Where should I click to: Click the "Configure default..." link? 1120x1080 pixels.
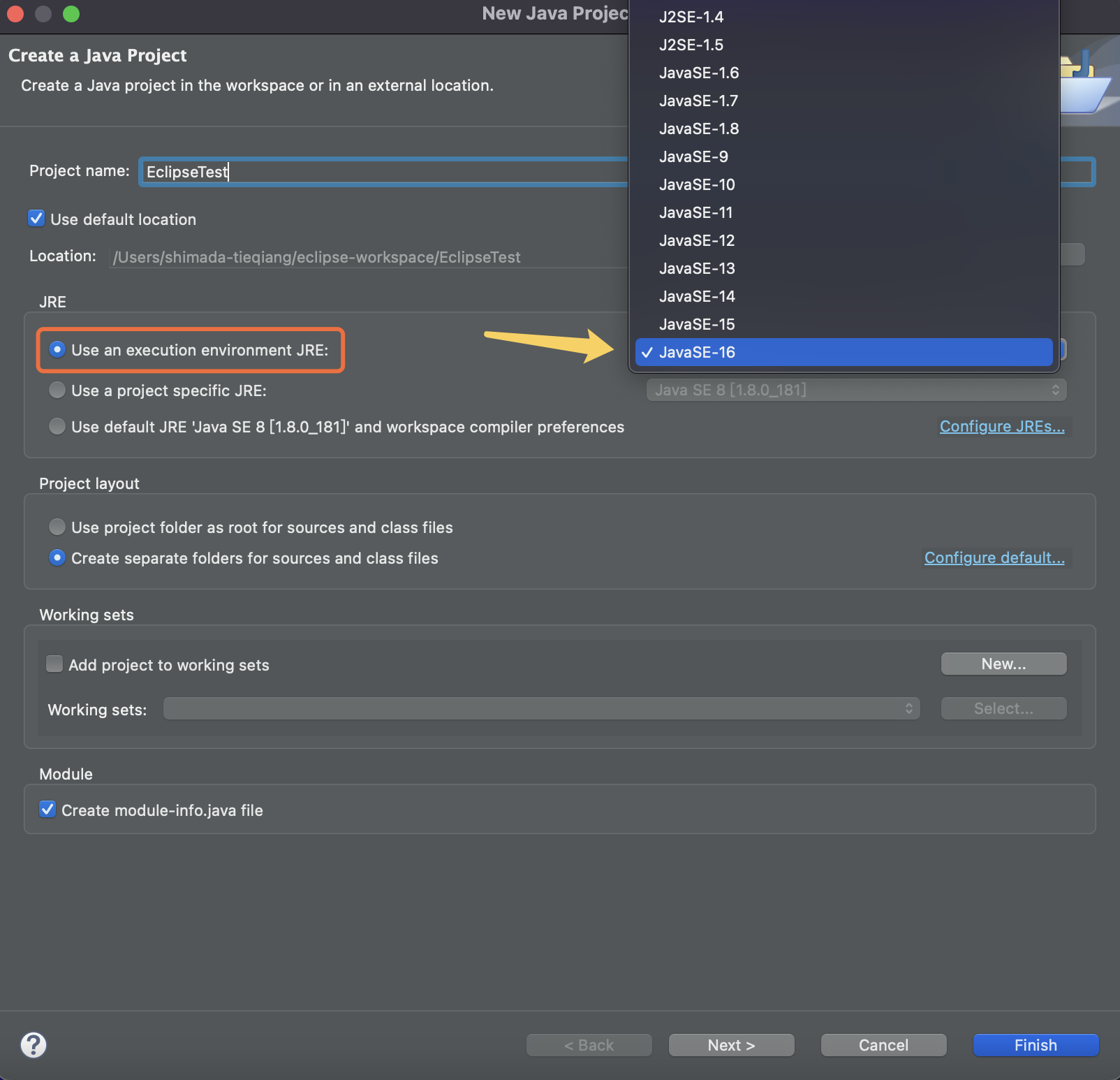coord(994,557)
